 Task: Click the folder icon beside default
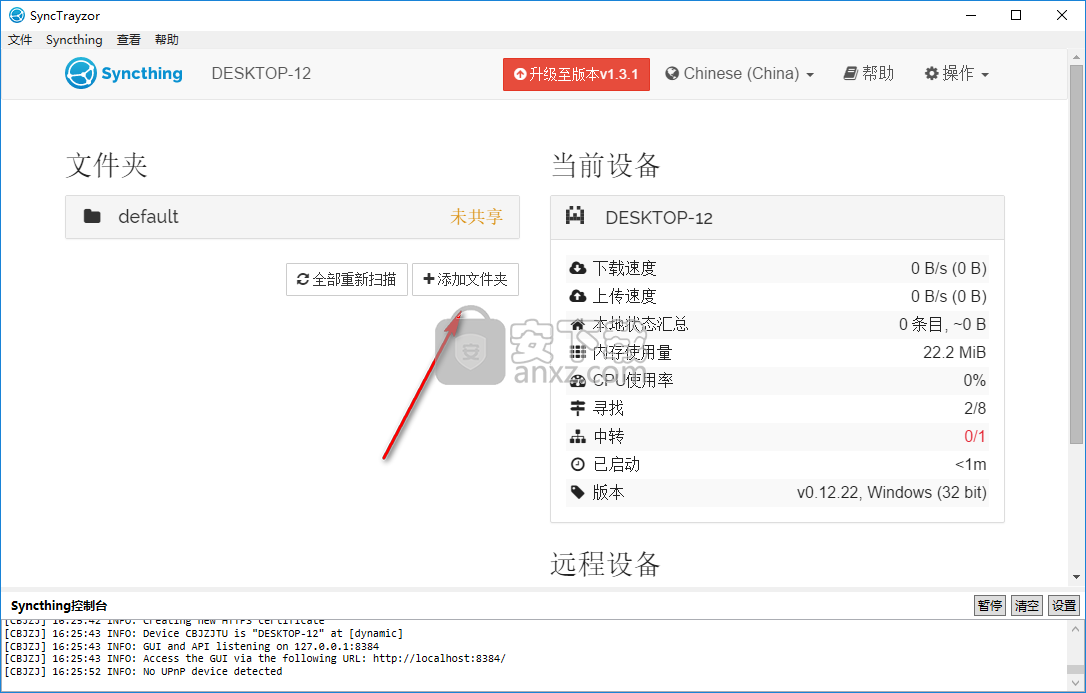coord(92,217)
